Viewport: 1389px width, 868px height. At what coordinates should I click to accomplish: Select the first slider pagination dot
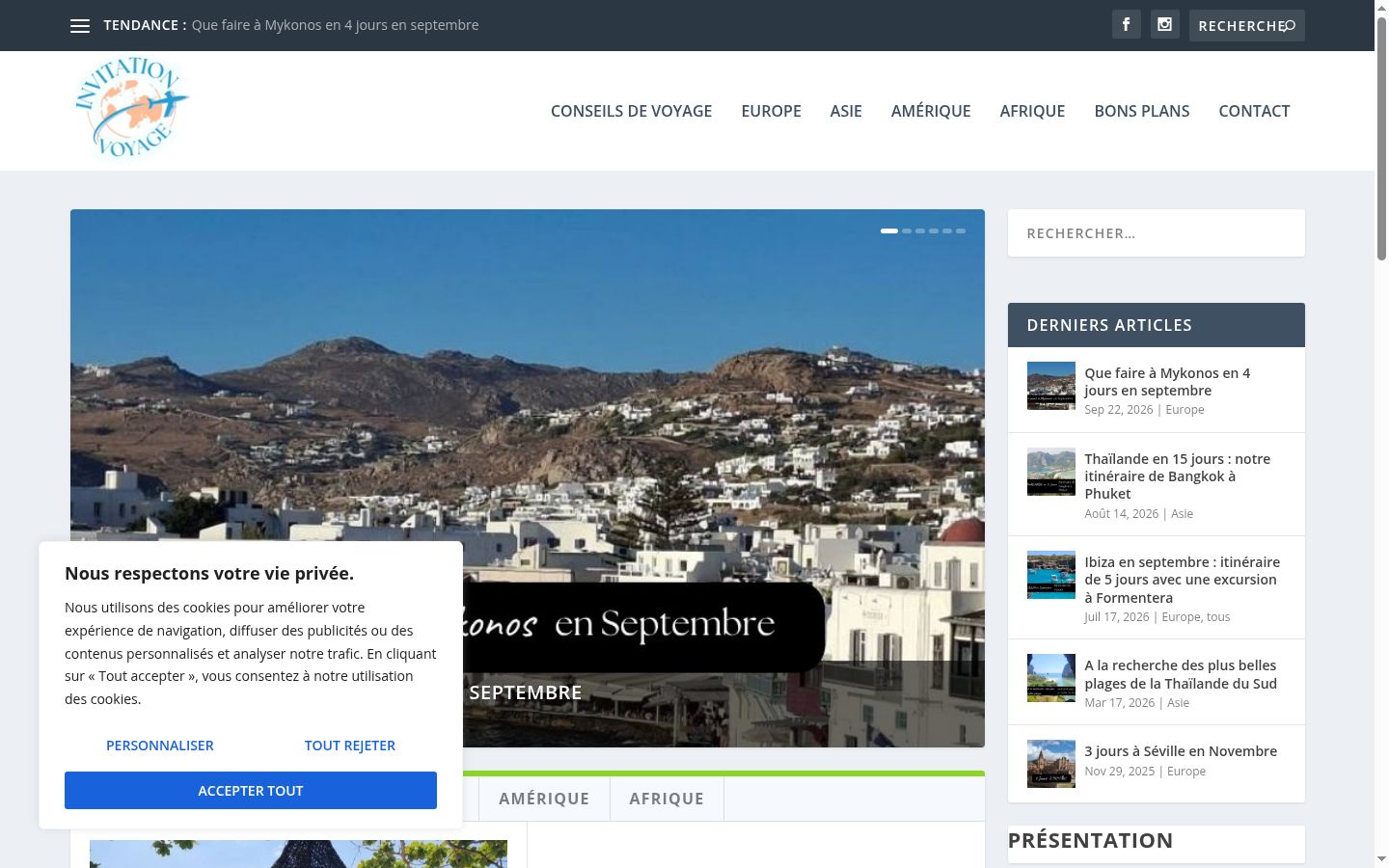(889, 231)
